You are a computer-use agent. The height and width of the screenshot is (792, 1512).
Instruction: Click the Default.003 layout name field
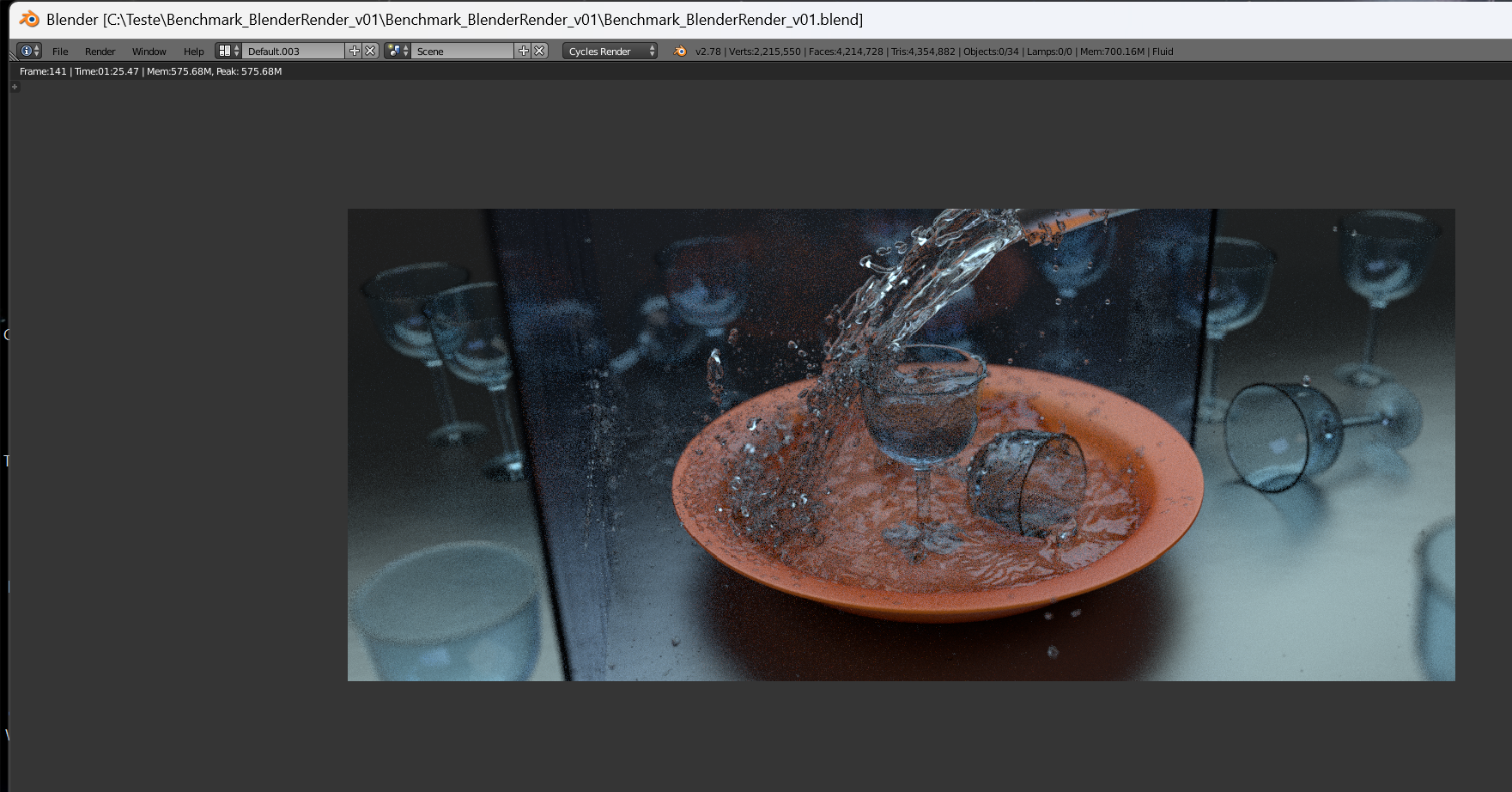coord(292,52)
